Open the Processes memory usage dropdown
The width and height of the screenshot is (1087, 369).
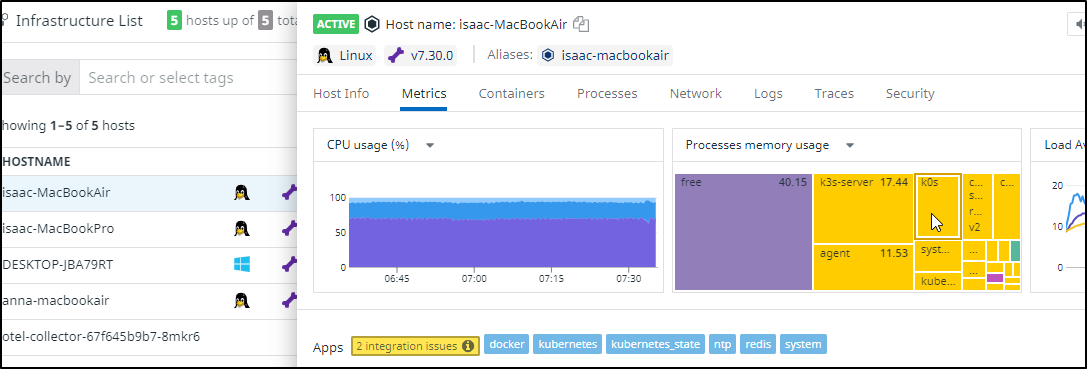coord(850,146)
